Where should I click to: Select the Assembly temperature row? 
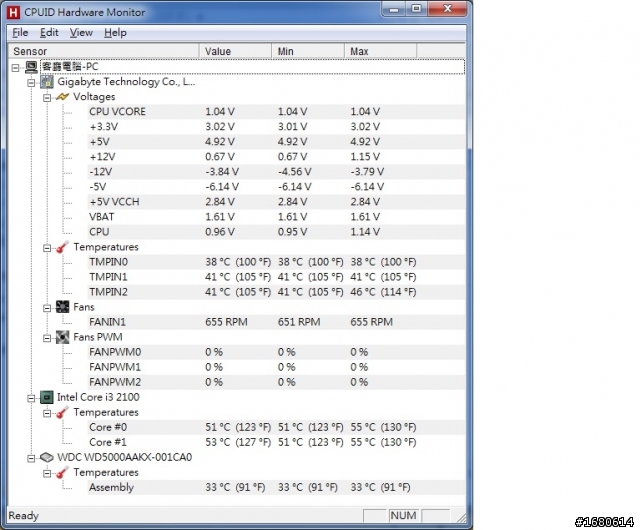(276, 488)
